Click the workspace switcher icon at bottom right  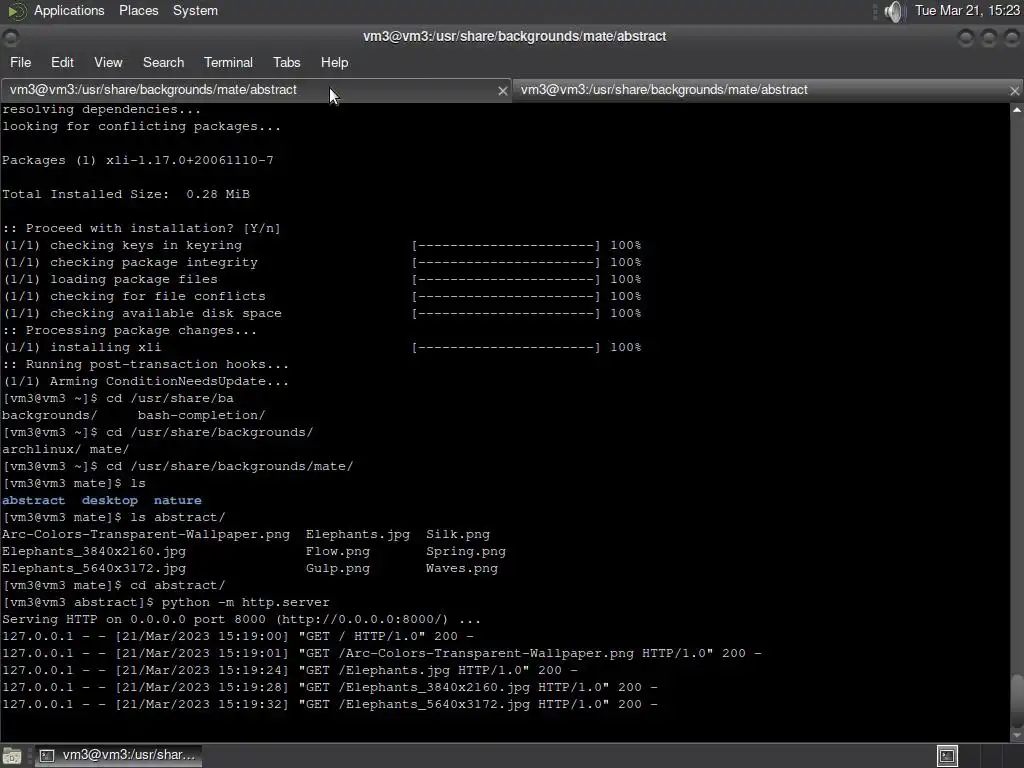(x=947, y=756)
